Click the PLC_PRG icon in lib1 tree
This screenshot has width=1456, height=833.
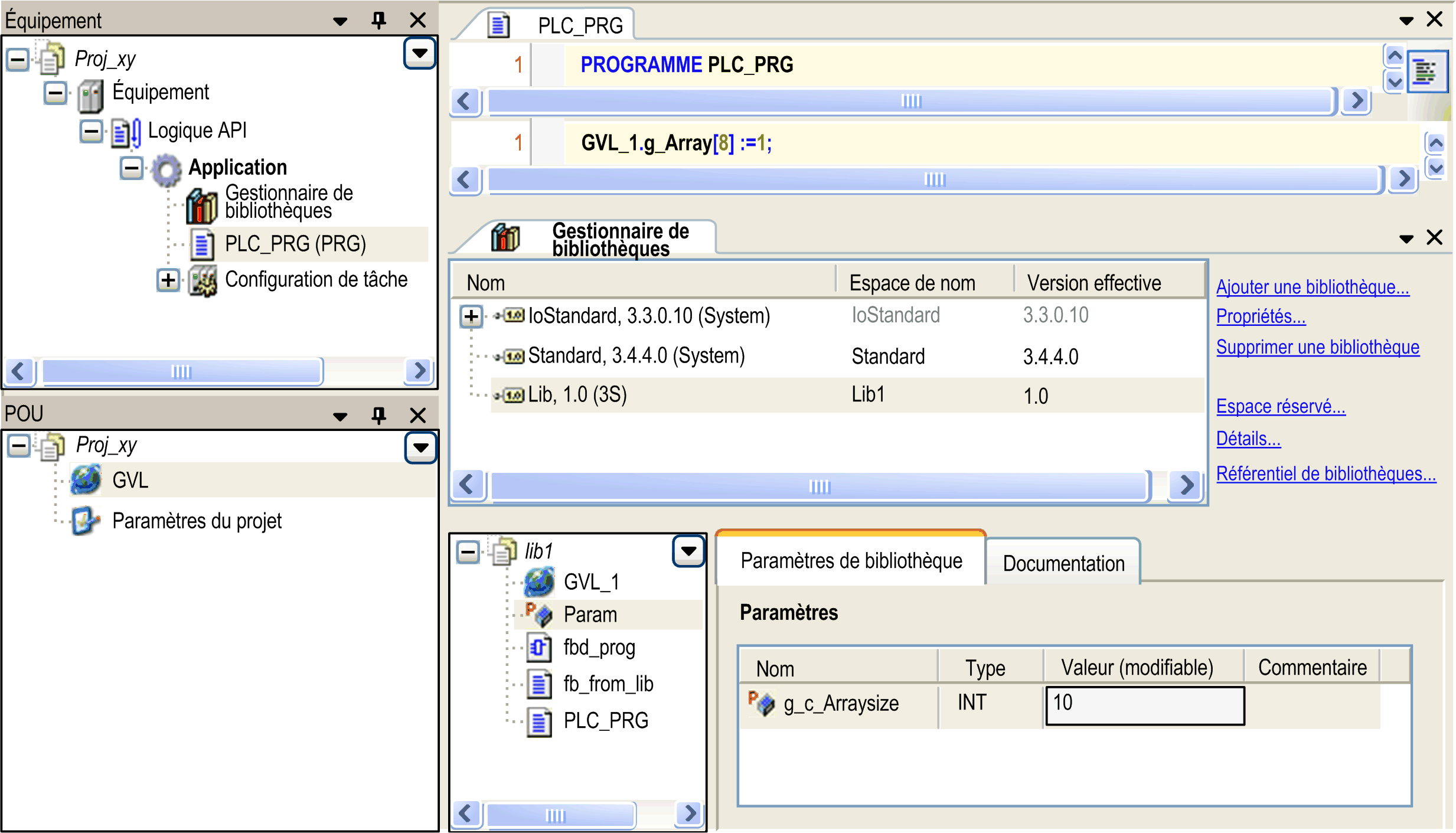pyautogui.click(x=539, y=721)
